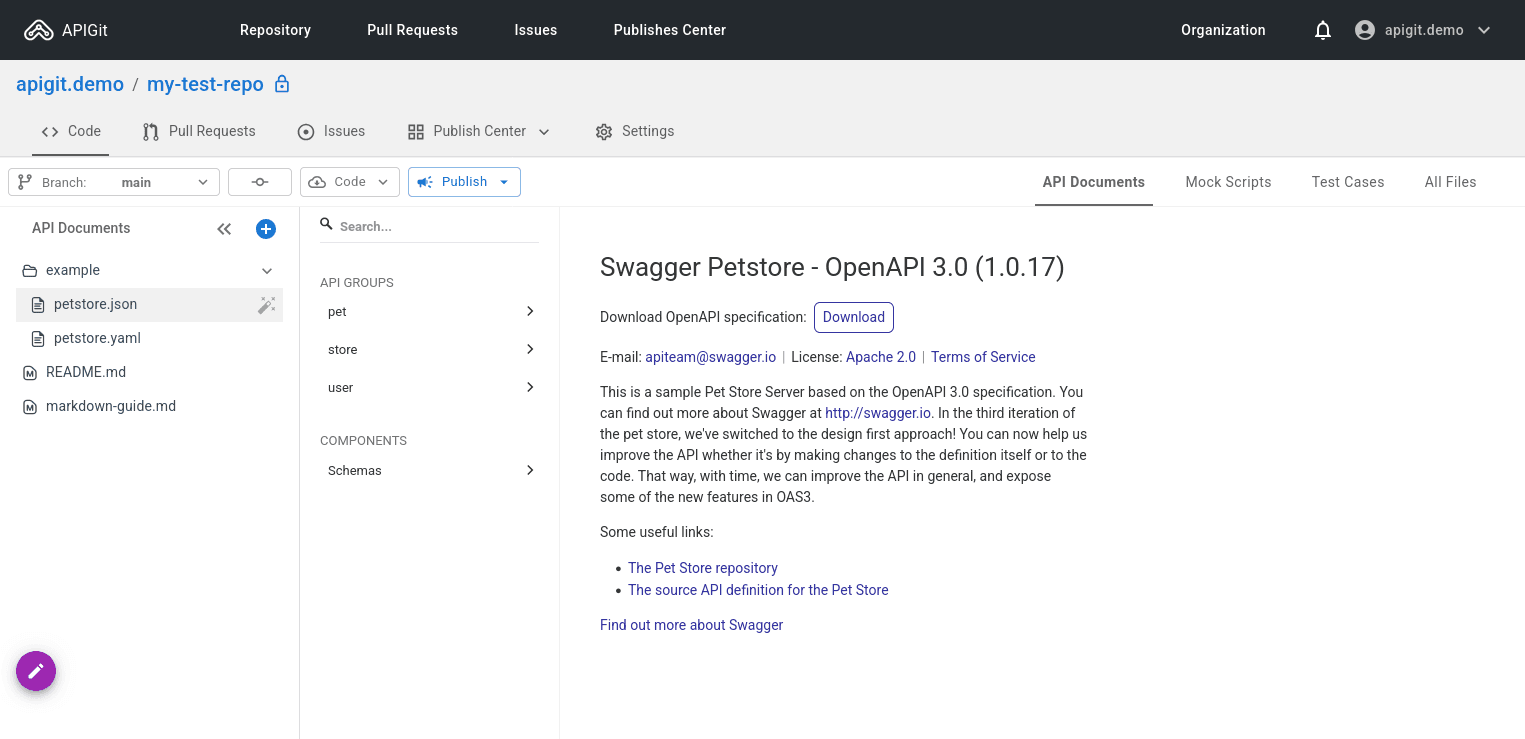Open the apigit.demo account menu chevron
The width and height of the screenshot is (1525, 739).
1484,30
